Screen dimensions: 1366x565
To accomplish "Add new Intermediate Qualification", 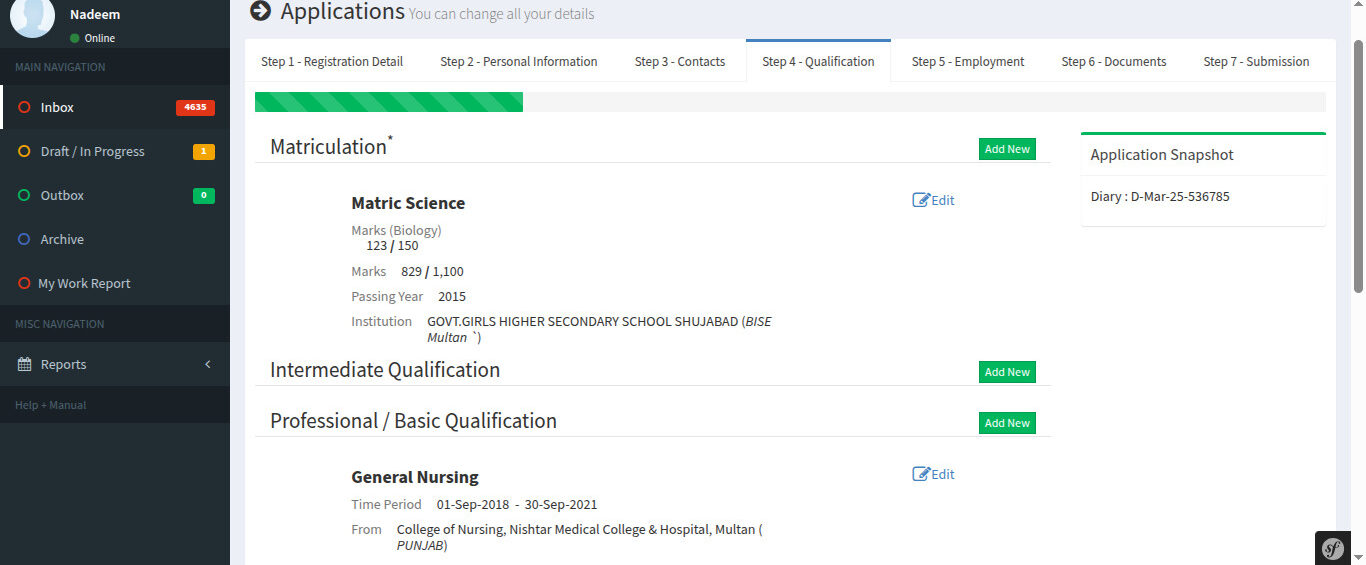I will point(1007,372).
